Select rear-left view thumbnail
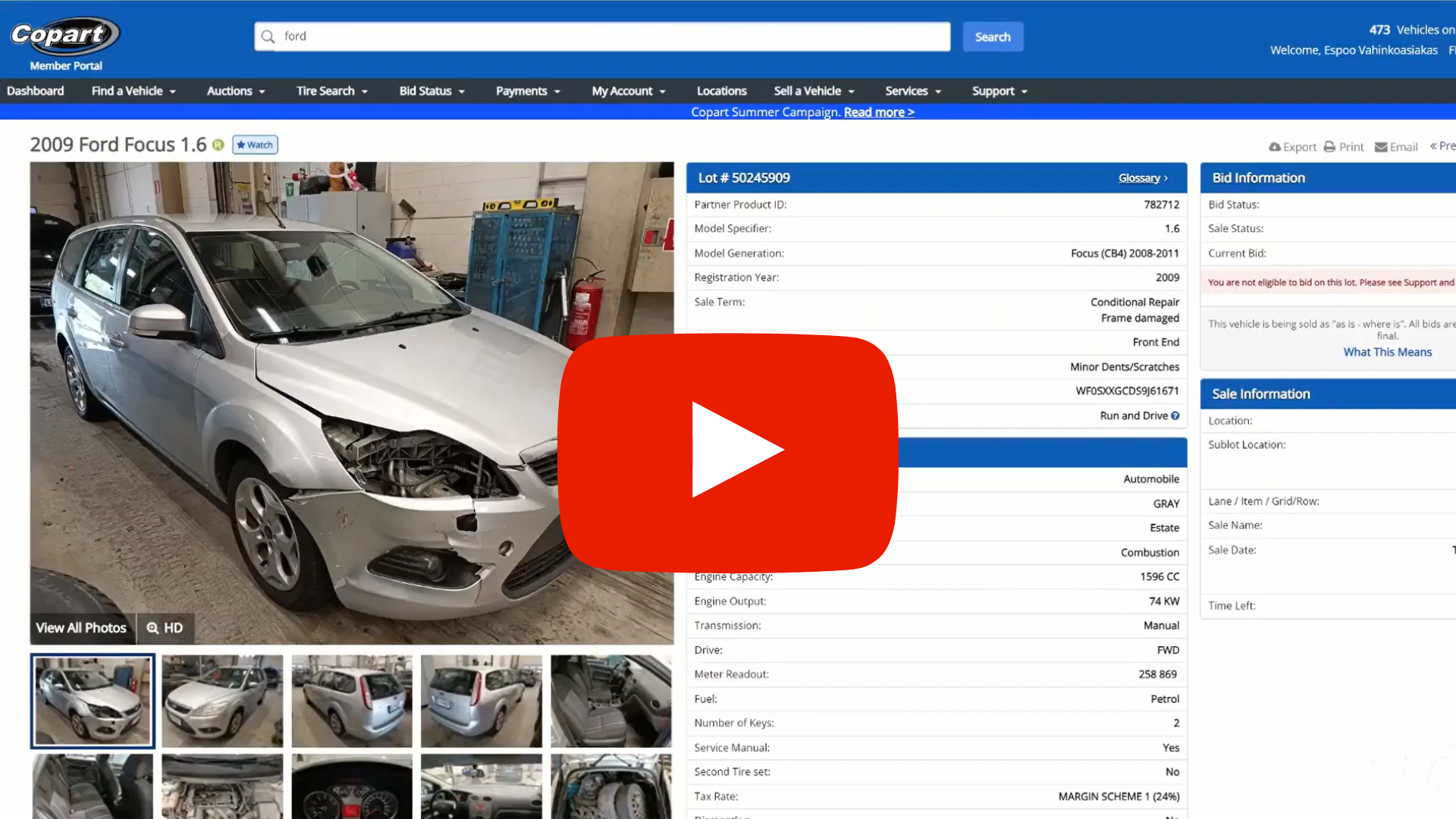 coord(352,701)
